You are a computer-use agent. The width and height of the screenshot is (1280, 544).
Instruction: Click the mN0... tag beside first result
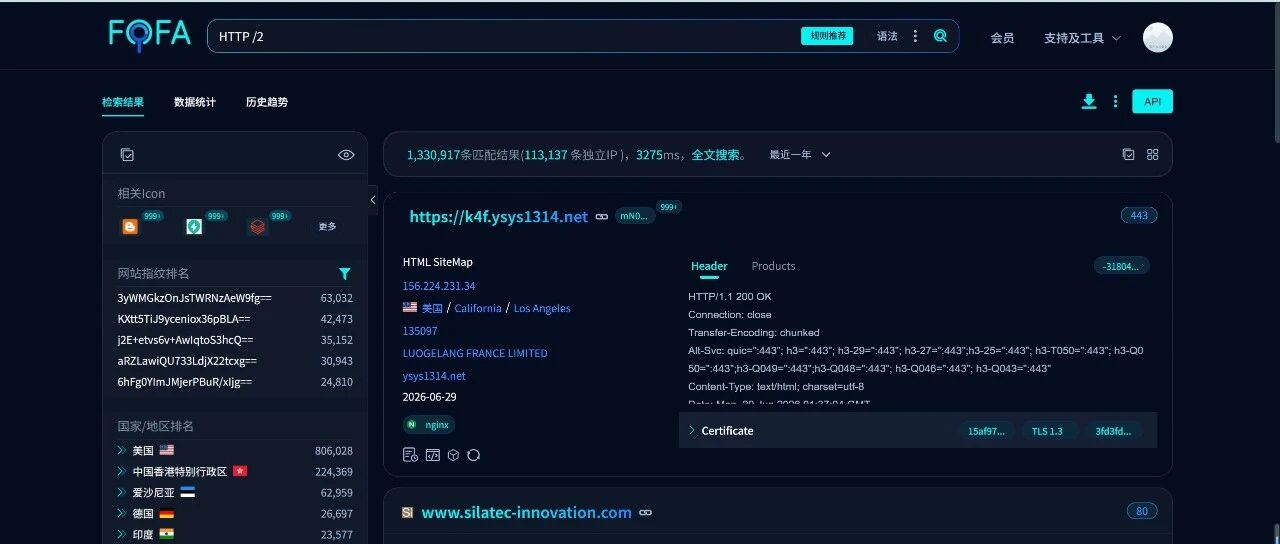pyautogui.click(x=634, y=216)
